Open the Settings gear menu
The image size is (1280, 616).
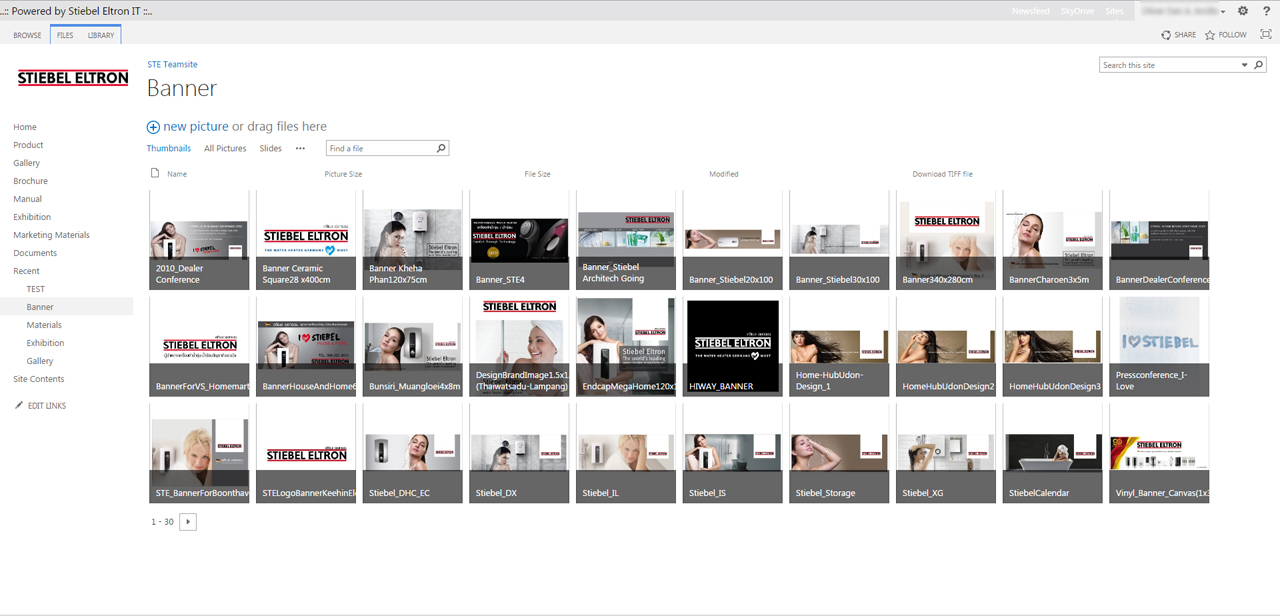1242,10
